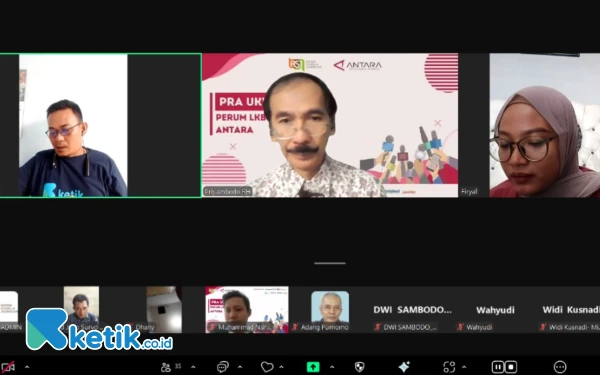Click muted mic icon beside Widi Kusnadi name
600x375 pixels.
pos(543,327)
